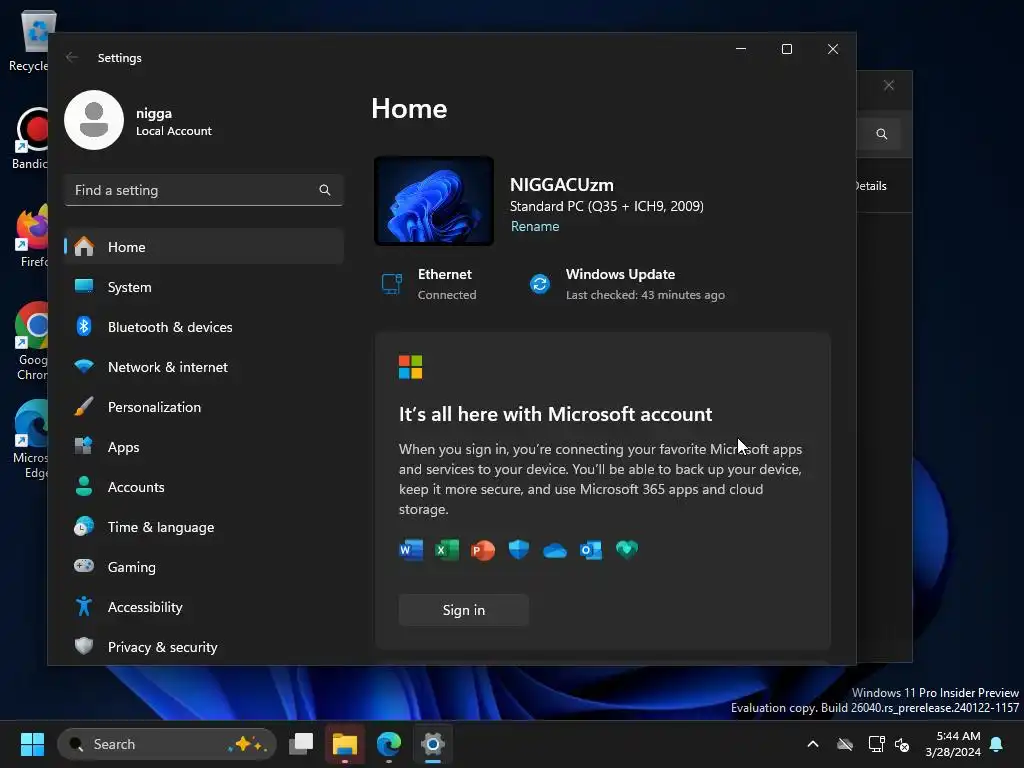Click the Accessibility figure icon
Screen dimensions: 1024x768
coord(84,606)
